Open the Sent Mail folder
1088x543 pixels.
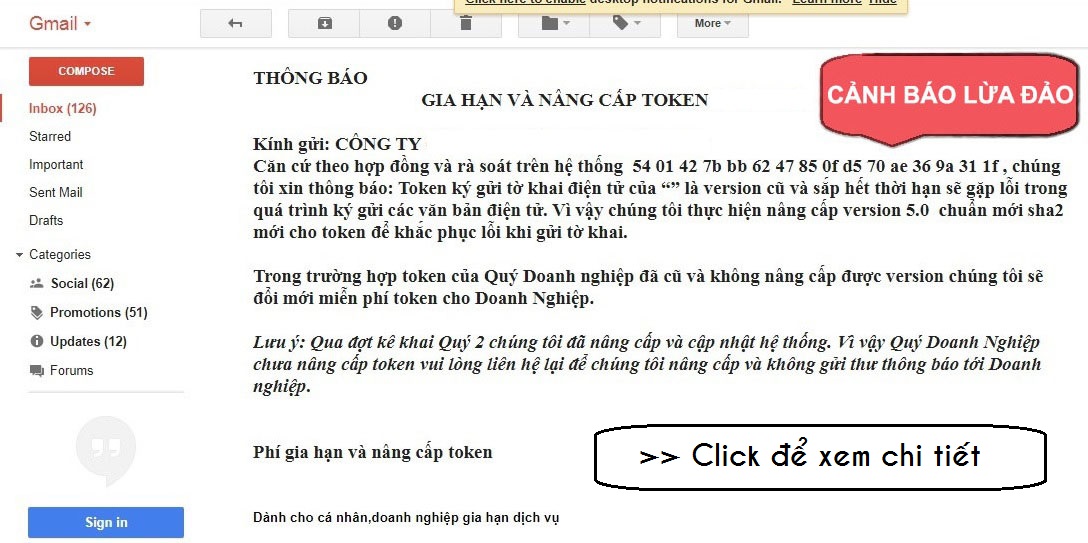[x=56, y=192]
